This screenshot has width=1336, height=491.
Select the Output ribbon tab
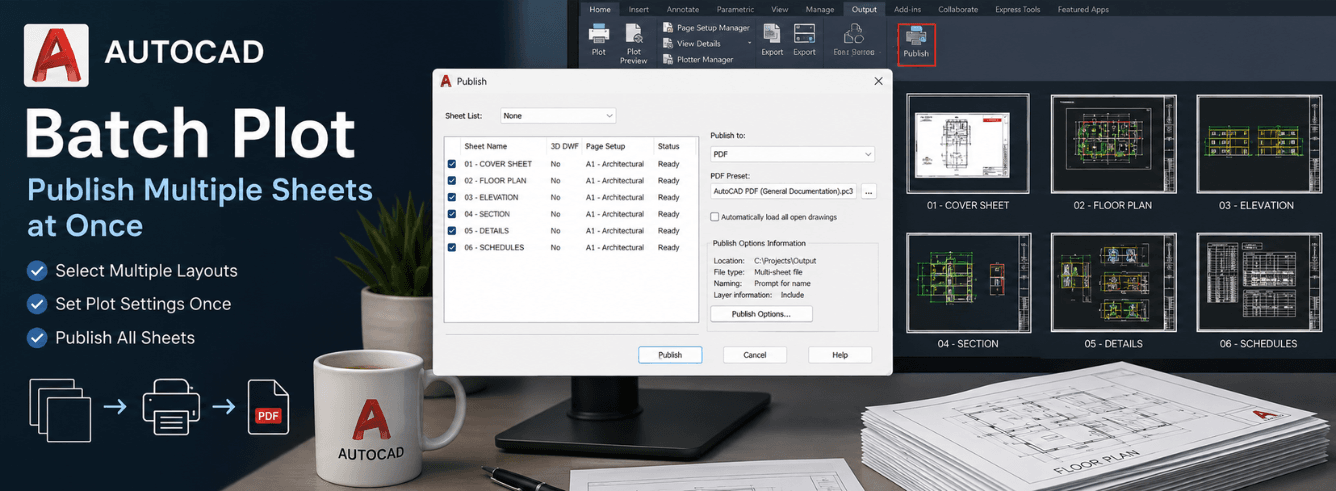863,10
